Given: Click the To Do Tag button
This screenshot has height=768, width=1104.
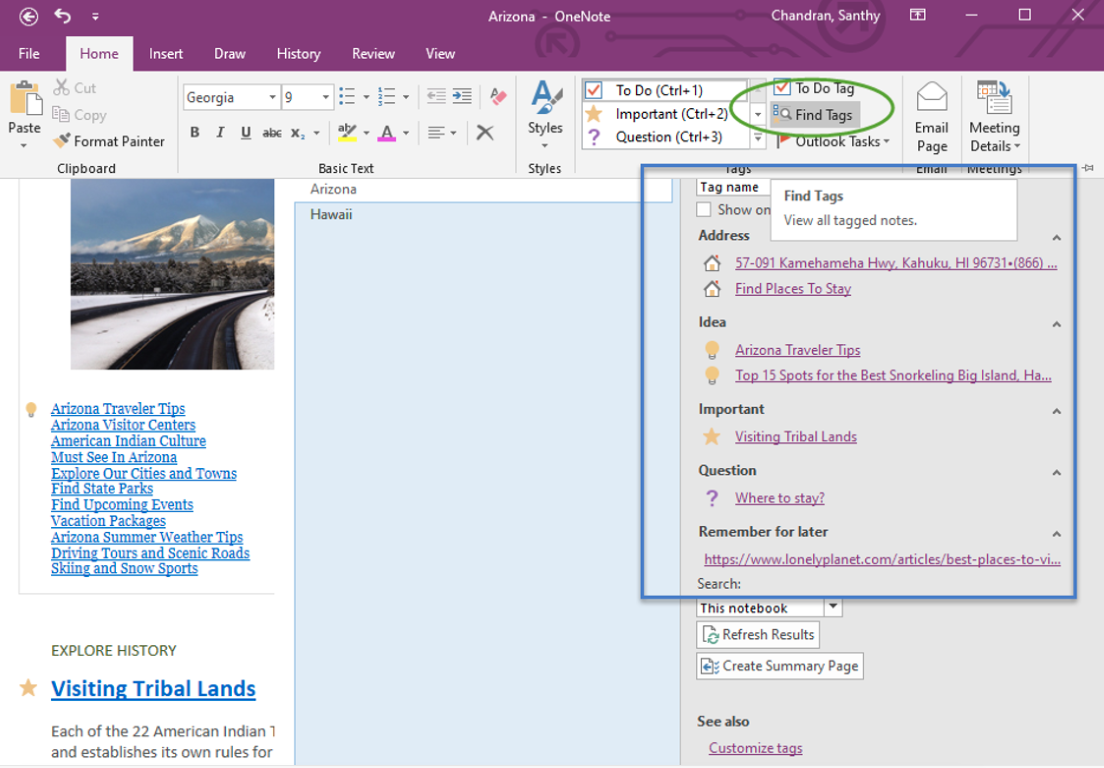Looking at the screenshot, I should coord(814,88).
